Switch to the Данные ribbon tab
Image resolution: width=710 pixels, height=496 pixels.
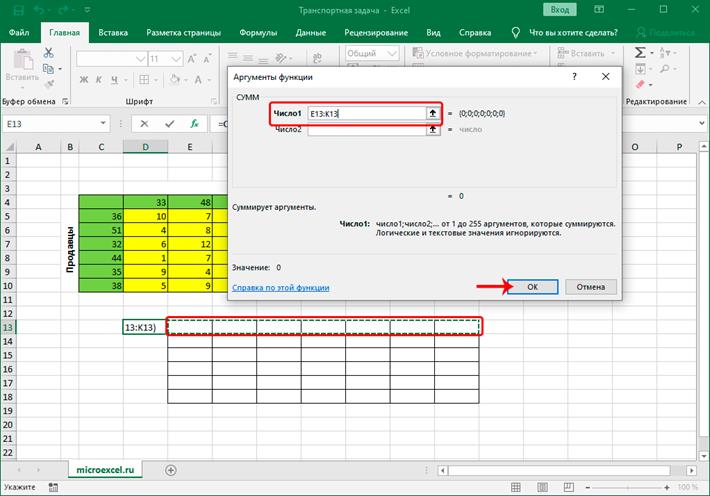click(311, 33)
